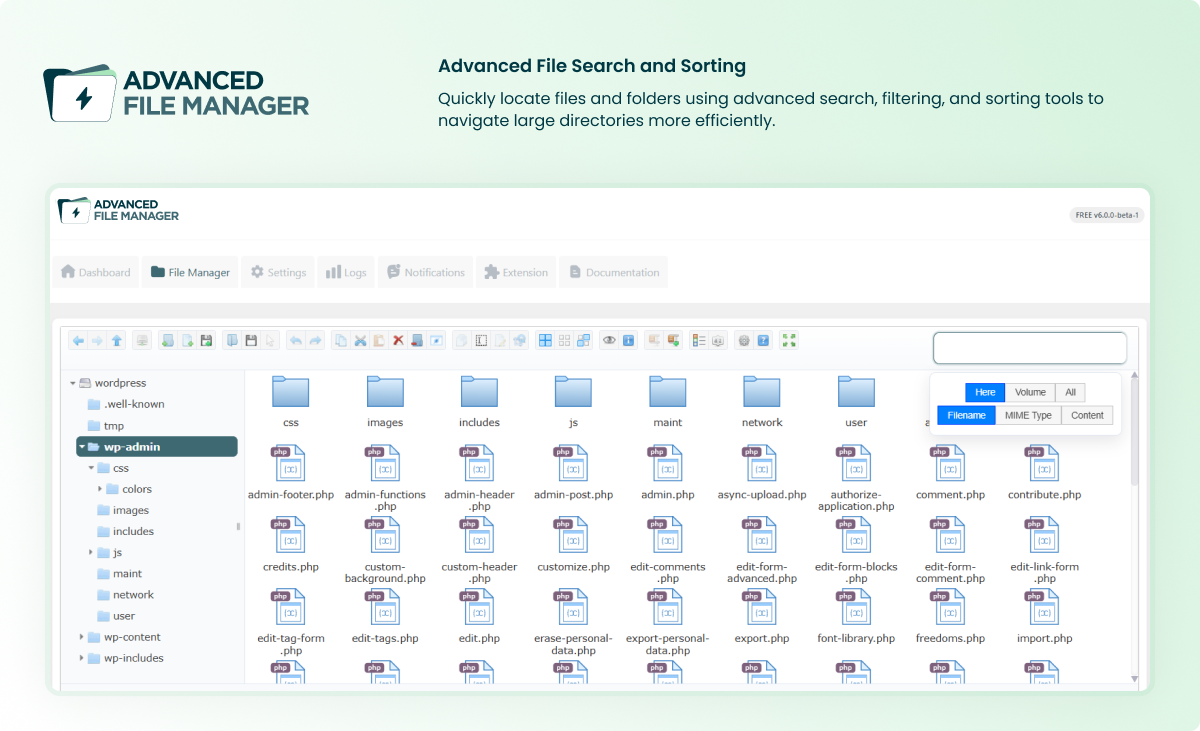Select admin-footer.php file
1200x731 pixels.
(x=291, y=473)
